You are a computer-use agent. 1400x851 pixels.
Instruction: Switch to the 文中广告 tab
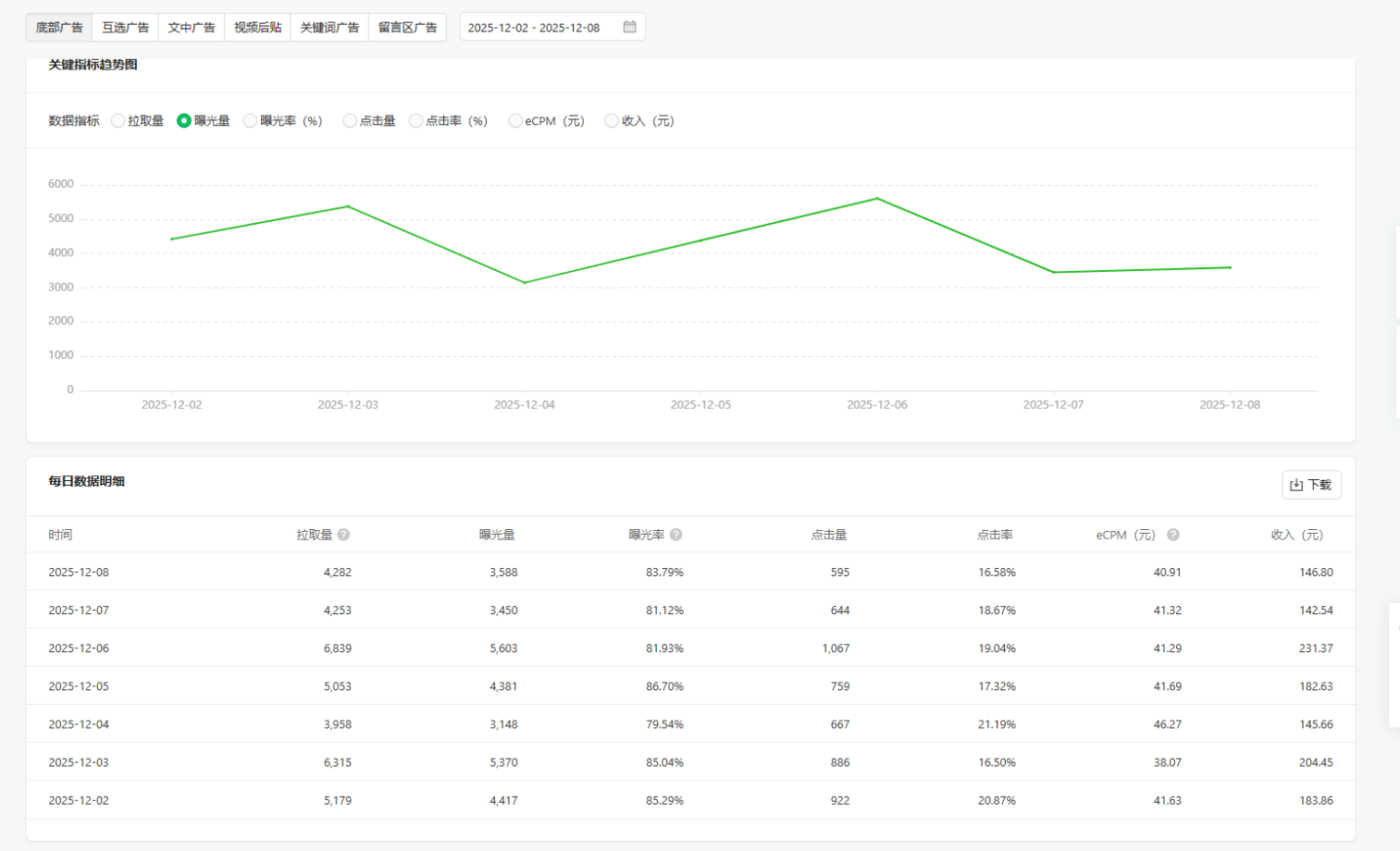click(192, 28)
